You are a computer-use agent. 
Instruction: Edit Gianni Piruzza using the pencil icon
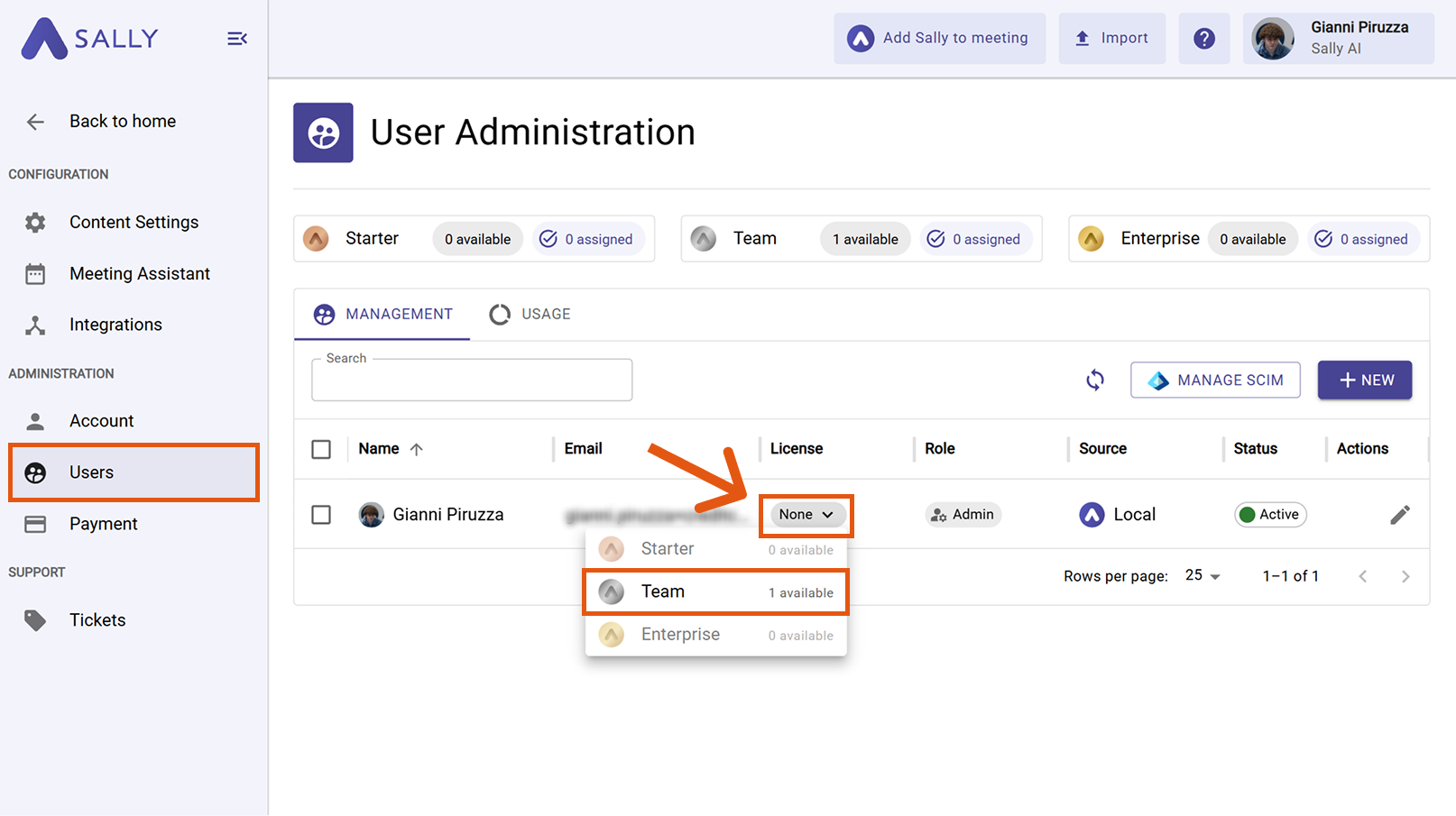pyautogui.click(x=1400, y=514)
